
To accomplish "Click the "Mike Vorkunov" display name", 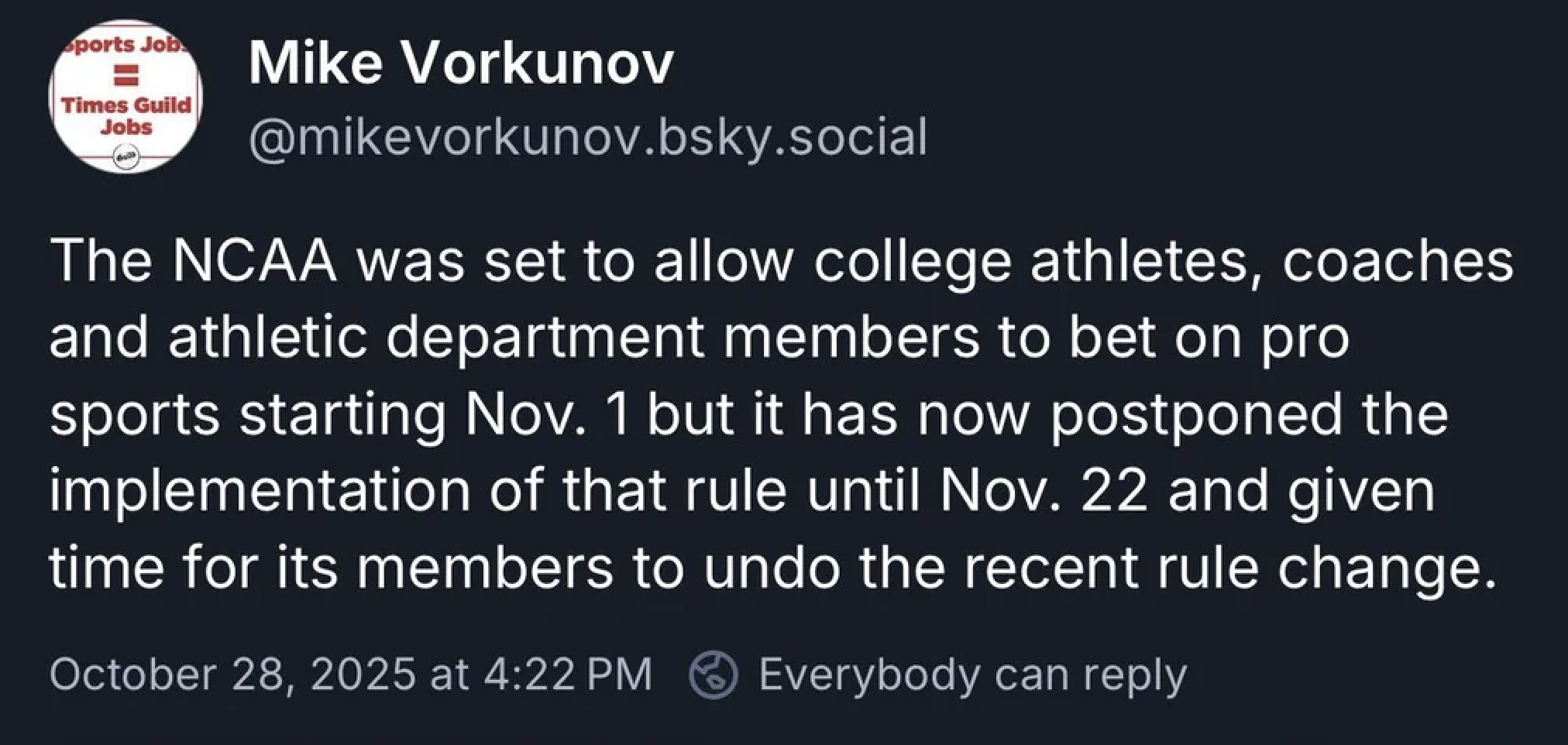I will (x=461, y=64).
